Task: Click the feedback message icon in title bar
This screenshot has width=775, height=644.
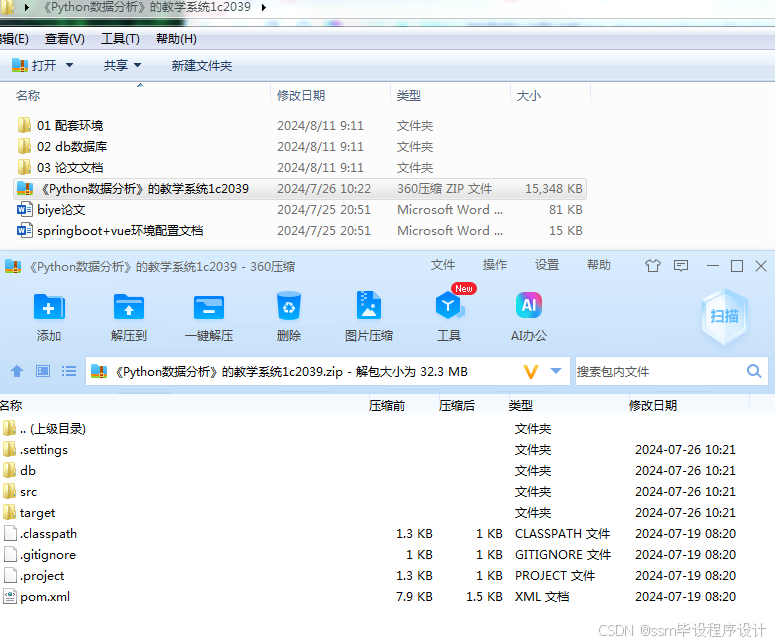Action: pos(681,266)
